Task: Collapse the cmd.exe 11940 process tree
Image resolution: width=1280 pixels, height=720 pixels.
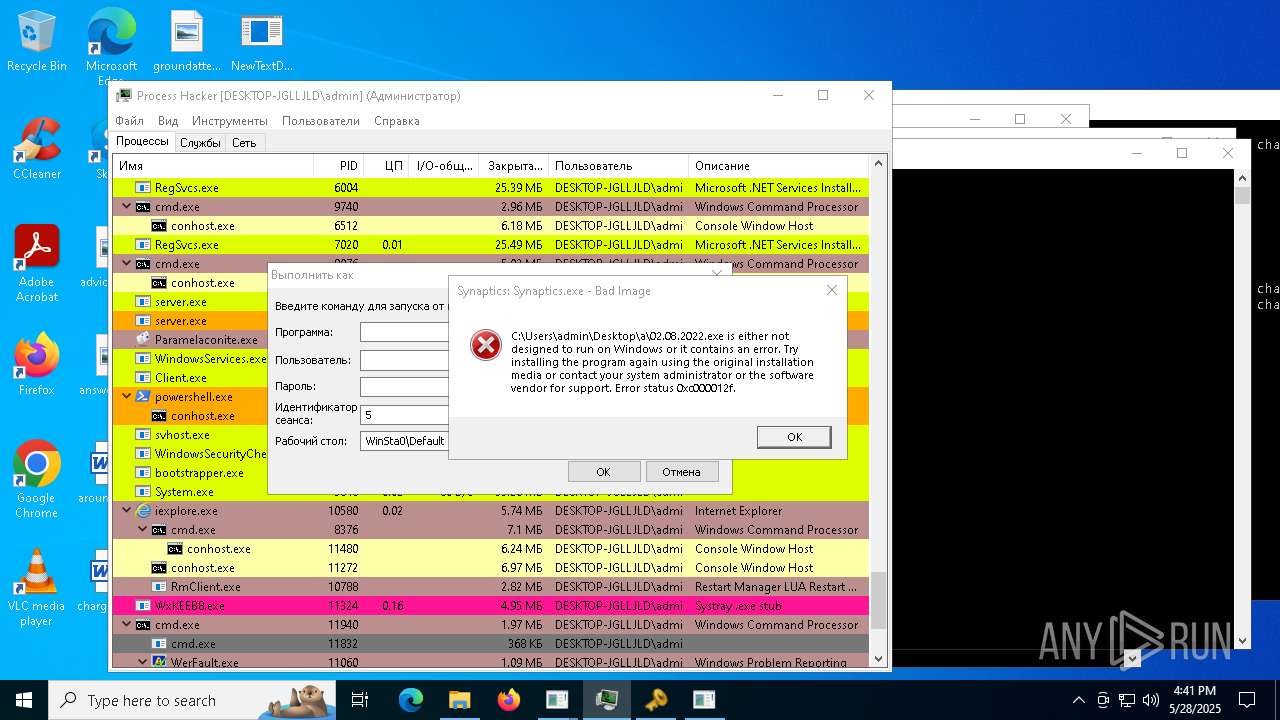Action: click(x=127, y=625)
